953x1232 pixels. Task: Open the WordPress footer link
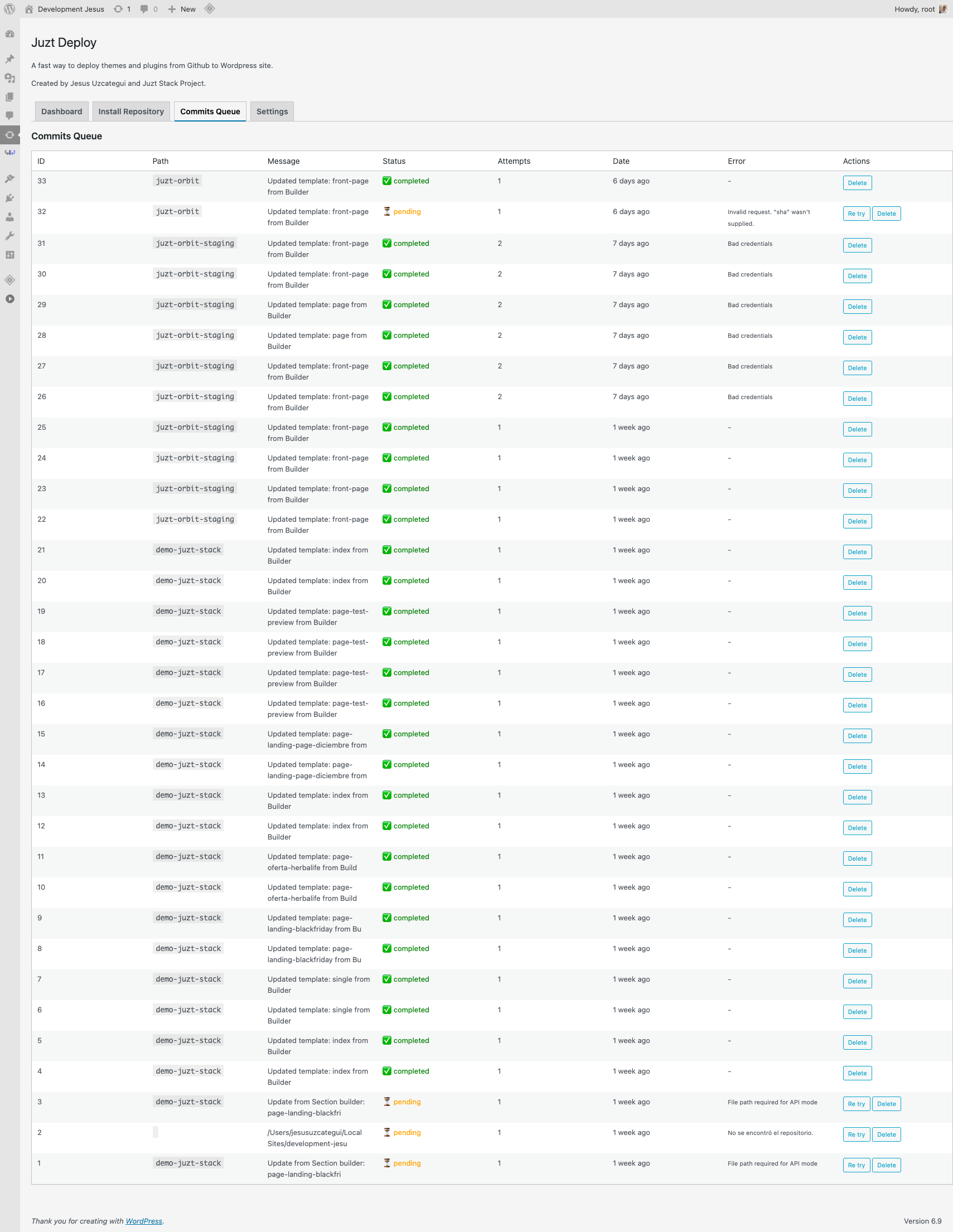pos(144,1221)
